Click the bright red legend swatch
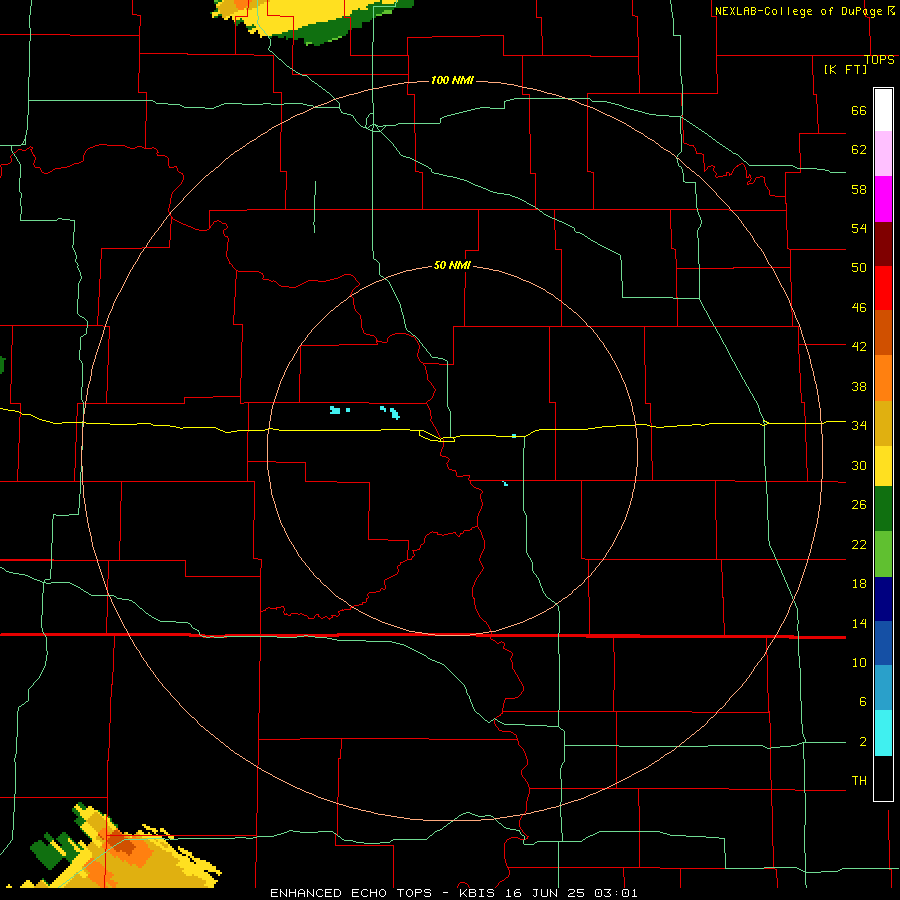Image resolution: width=900 pixels, height=900 pixels. (883, 288)
